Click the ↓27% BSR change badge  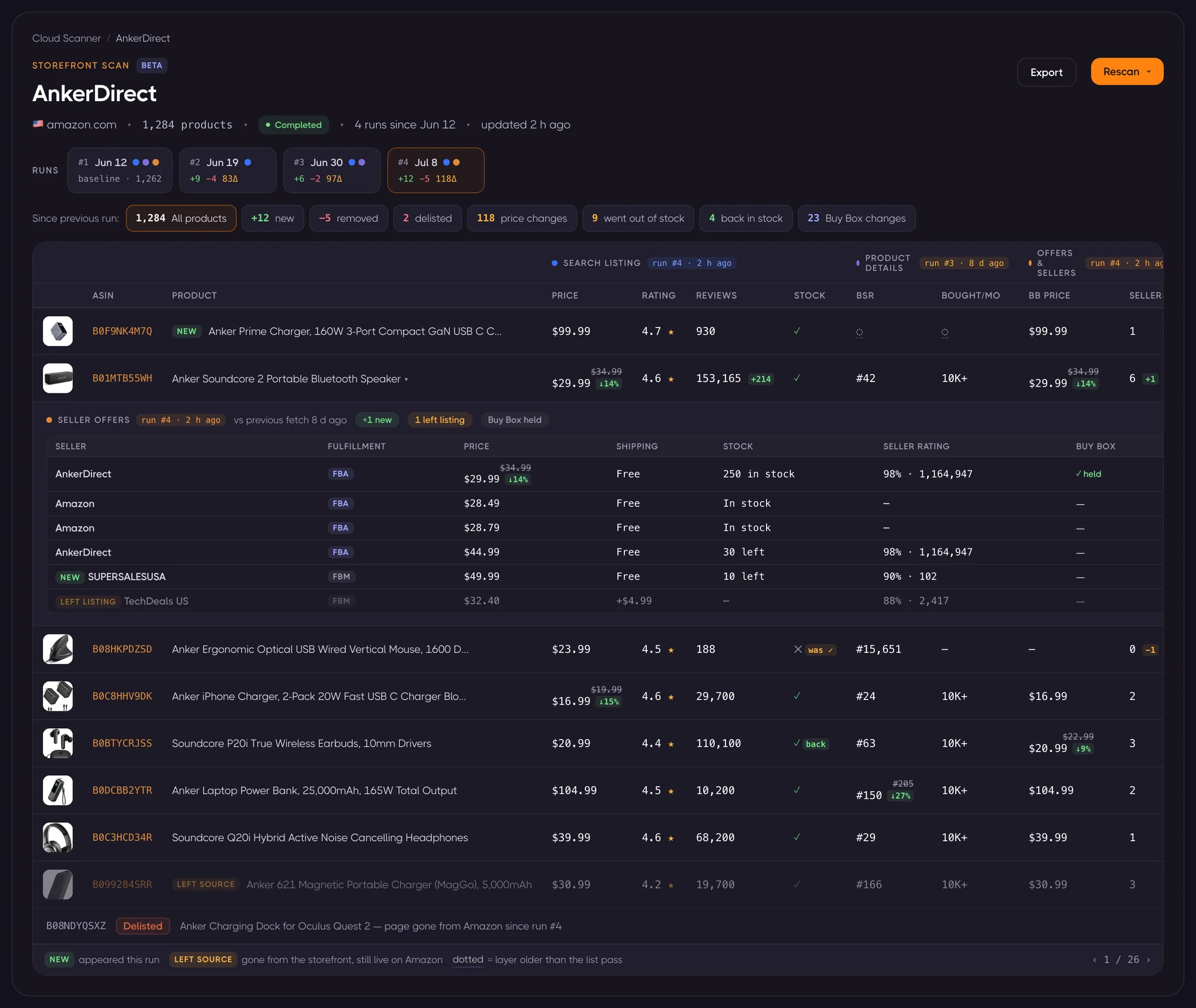pos(901,796)
